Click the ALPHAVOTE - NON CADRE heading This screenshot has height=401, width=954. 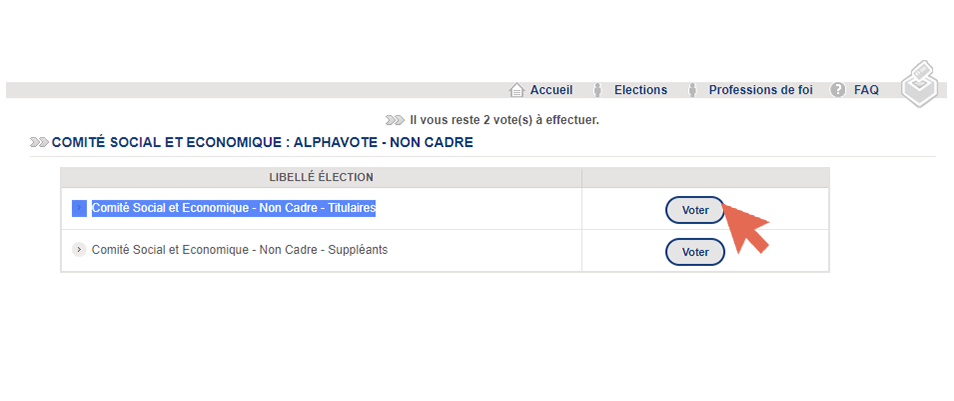coord(383,143)
